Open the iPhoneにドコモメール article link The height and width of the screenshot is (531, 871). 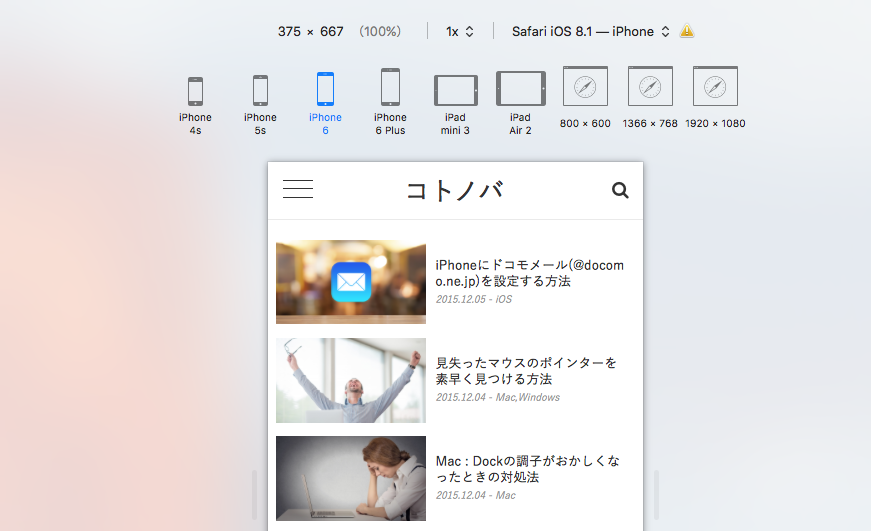[529, 273]
